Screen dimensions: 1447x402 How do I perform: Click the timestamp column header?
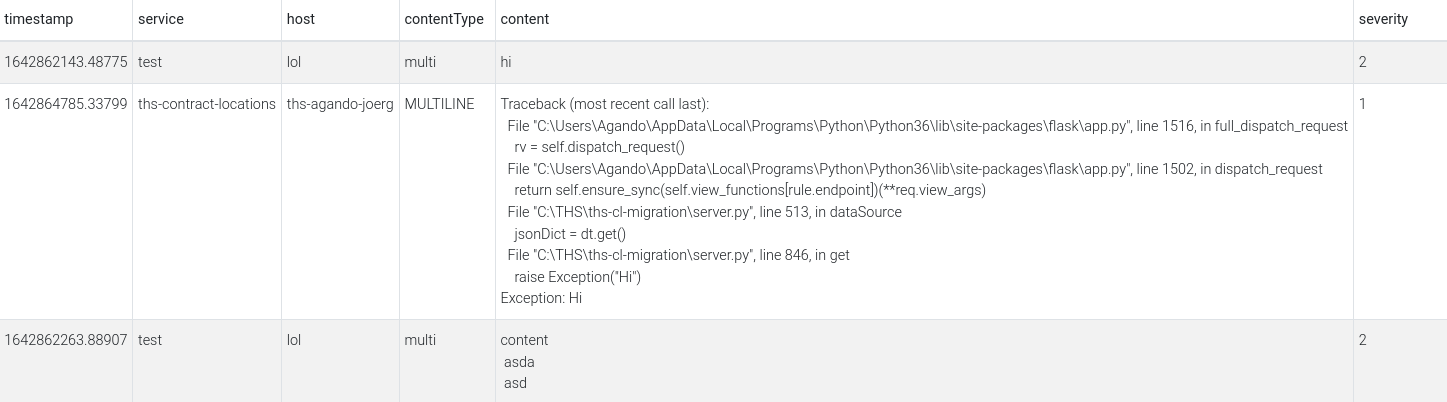click(38, 19)
